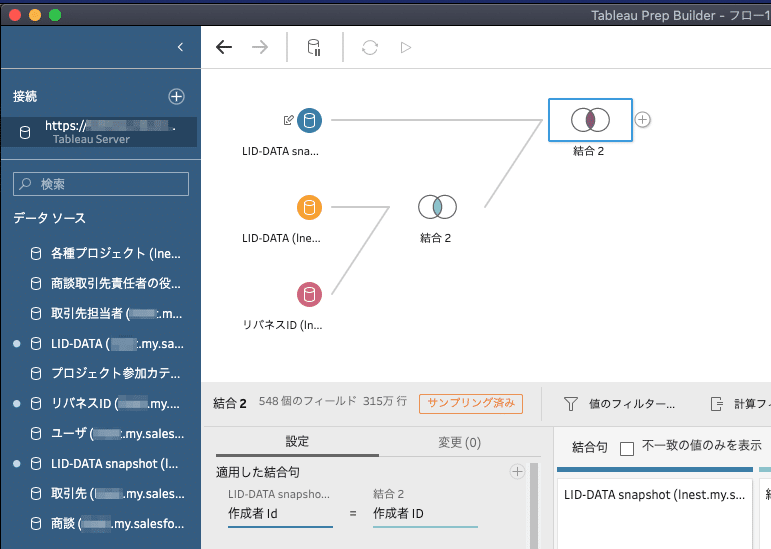Select the Tableau Server https connection
The height and width of the screenshot is (549, 771).
click(x=99, y=132)
